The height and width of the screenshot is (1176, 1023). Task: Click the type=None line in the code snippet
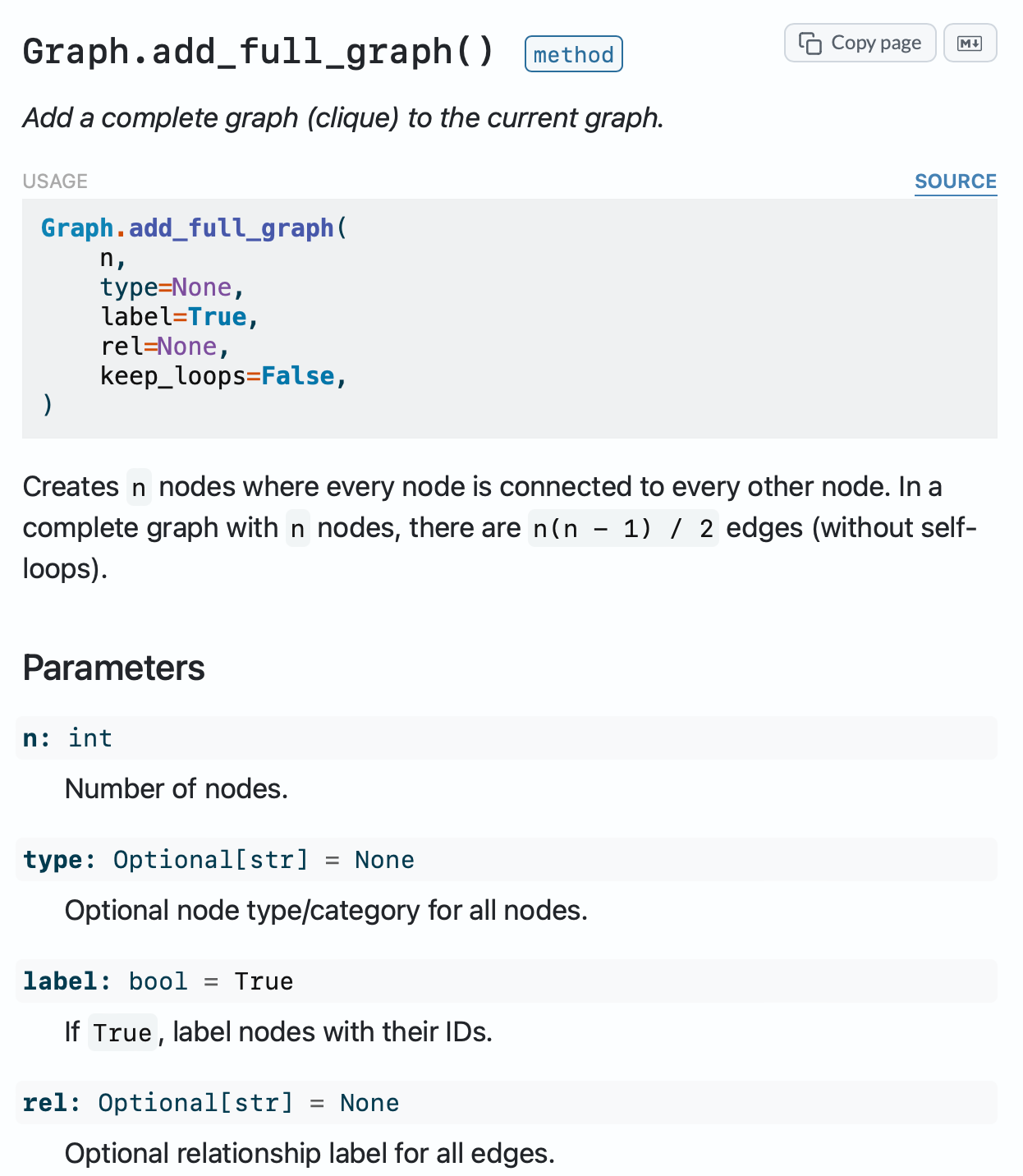coord(172,287)
